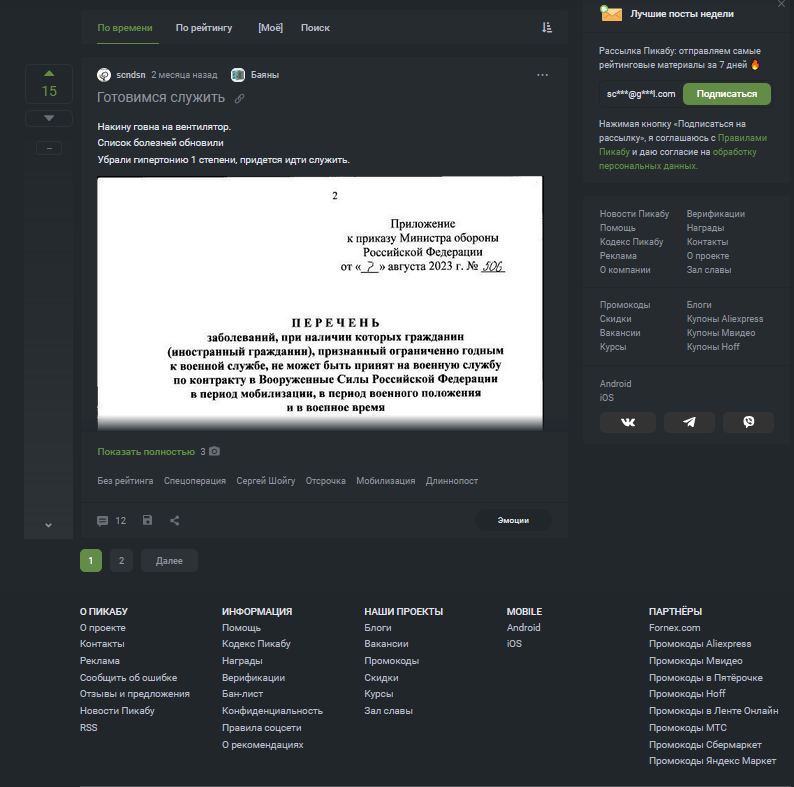
Task: Switch to the По рейтингу tab
Action: [204, 28]
